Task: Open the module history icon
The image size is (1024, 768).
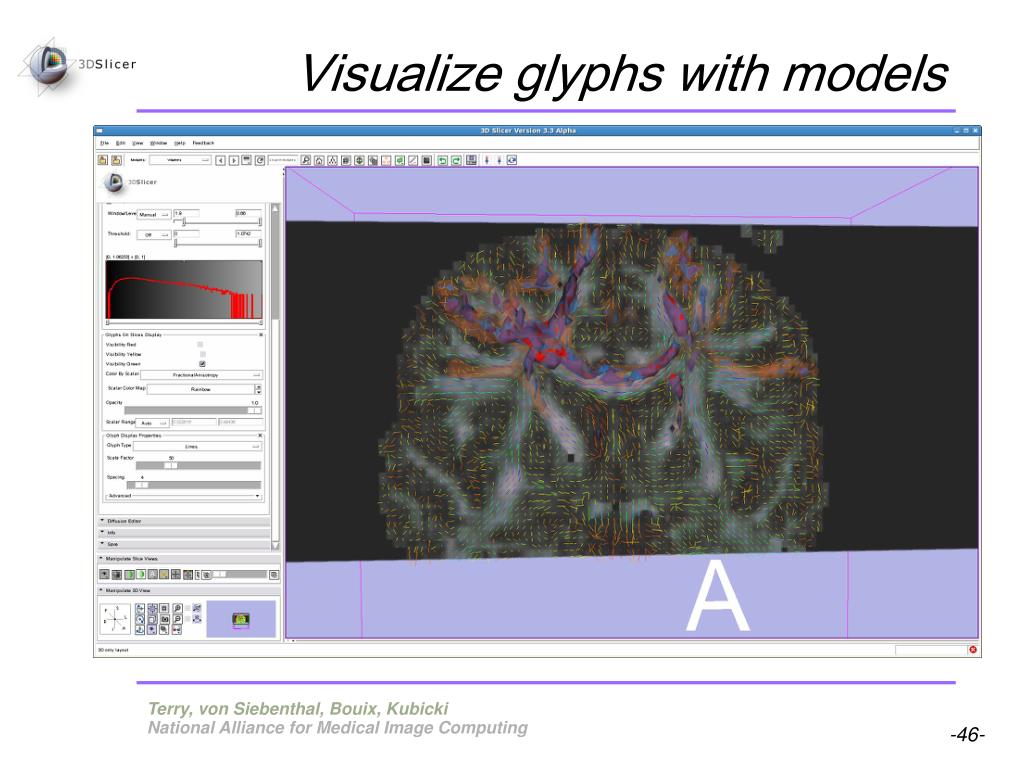Action: [x=246, y=160]
